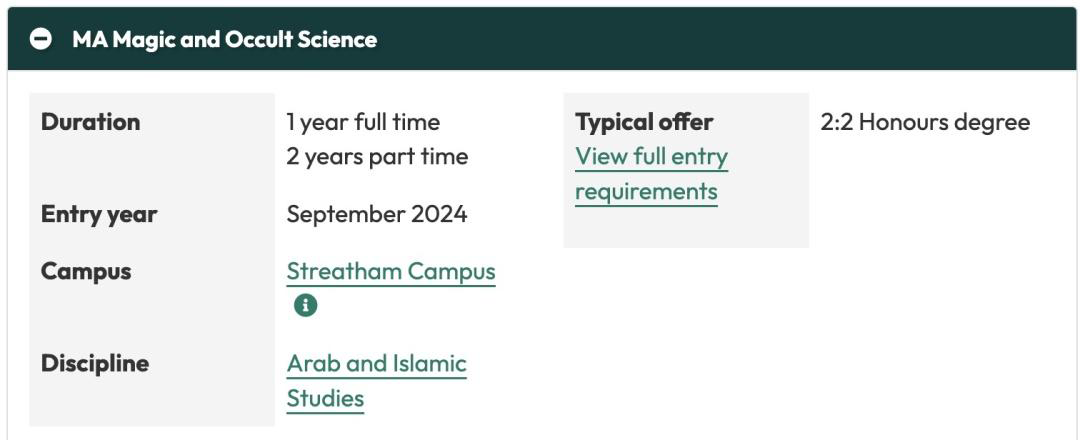The height and width of the screenshot is (440, 1080).
Task: Click the word "requirements" in the entry link
Action: pos(646,191)
